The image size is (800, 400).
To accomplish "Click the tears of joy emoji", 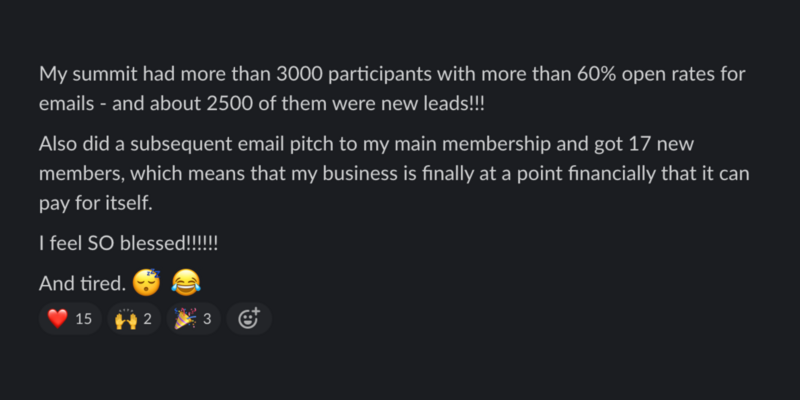I will pos(186,283).
